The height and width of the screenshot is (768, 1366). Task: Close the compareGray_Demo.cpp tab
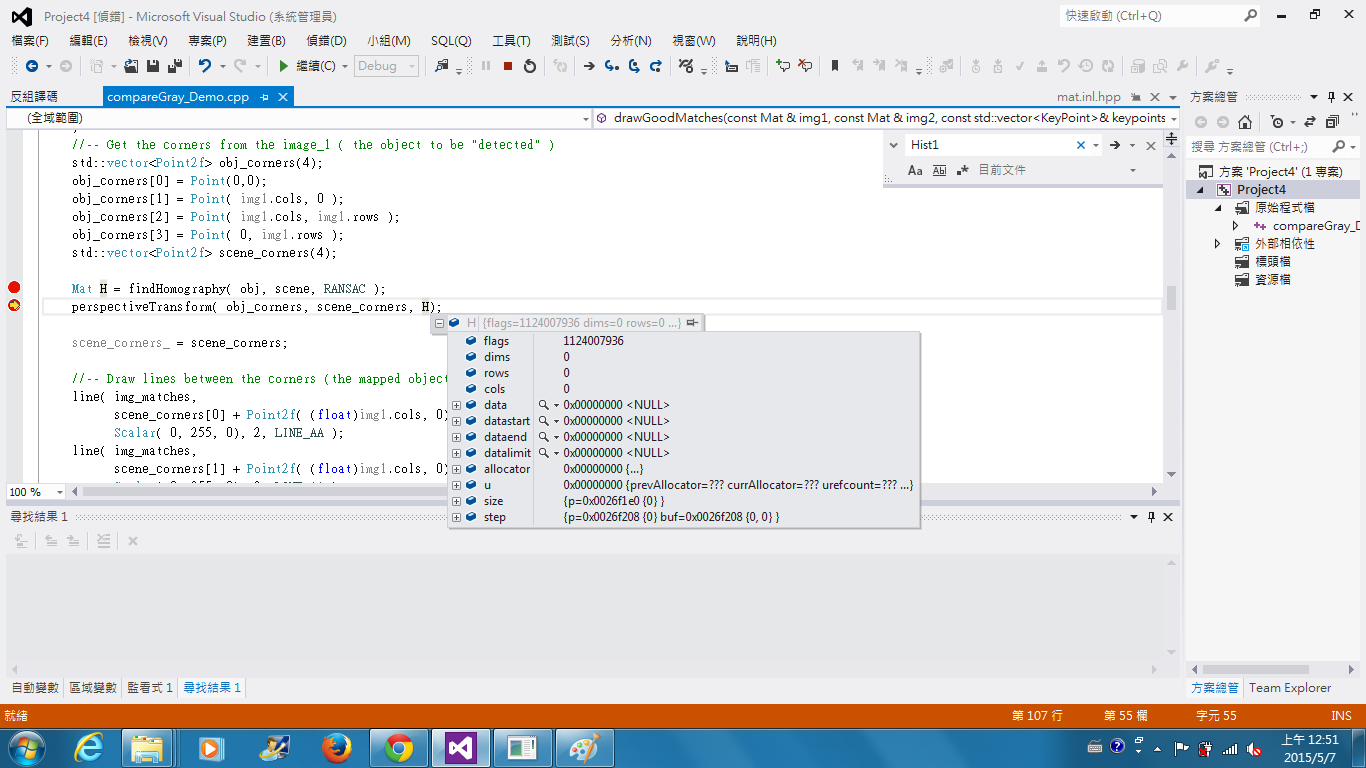283,97
